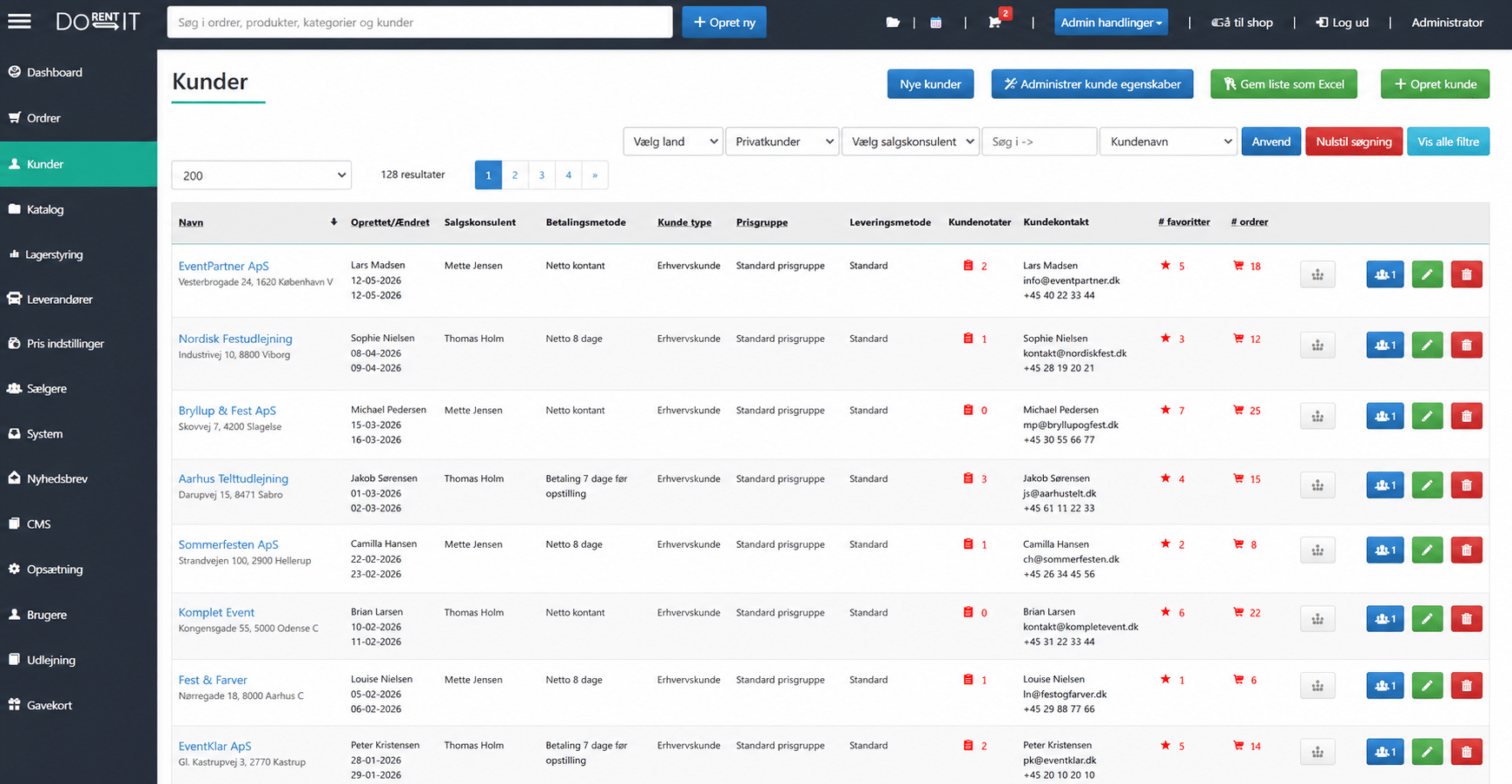Delete Bryllup & Fest ApS customer
Image resolution: width=1512 pixels, height=784 pixels.
(x=1467, y=416)
